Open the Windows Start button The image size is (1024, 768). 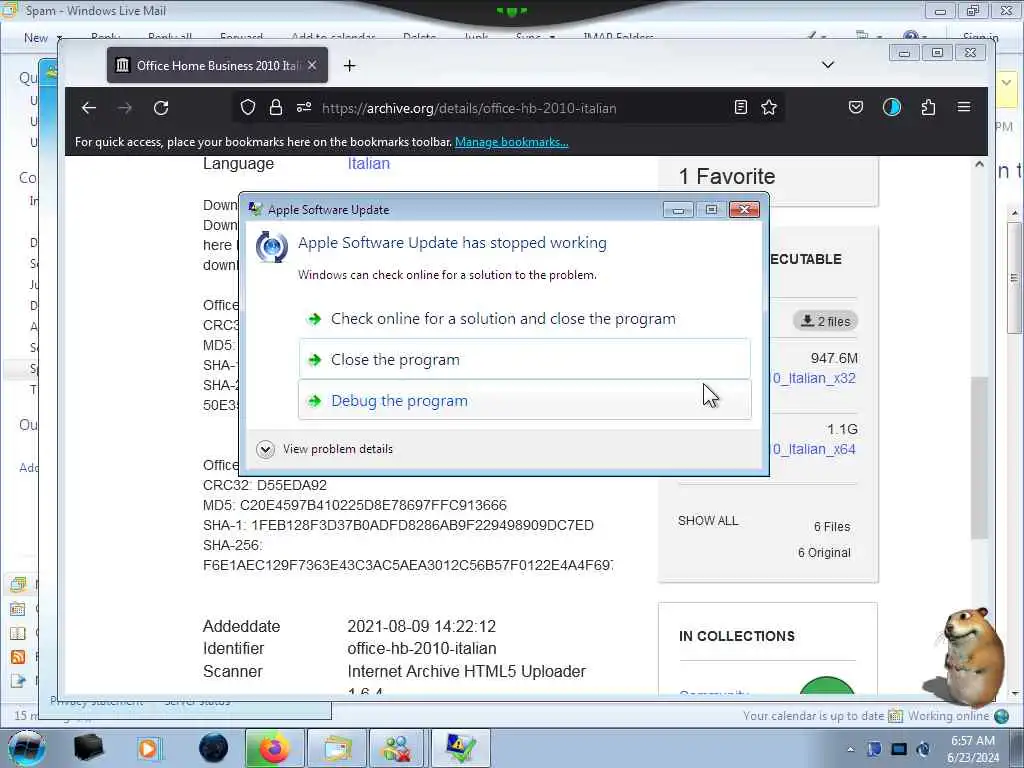pyautogui.click(x=26, y=748)
